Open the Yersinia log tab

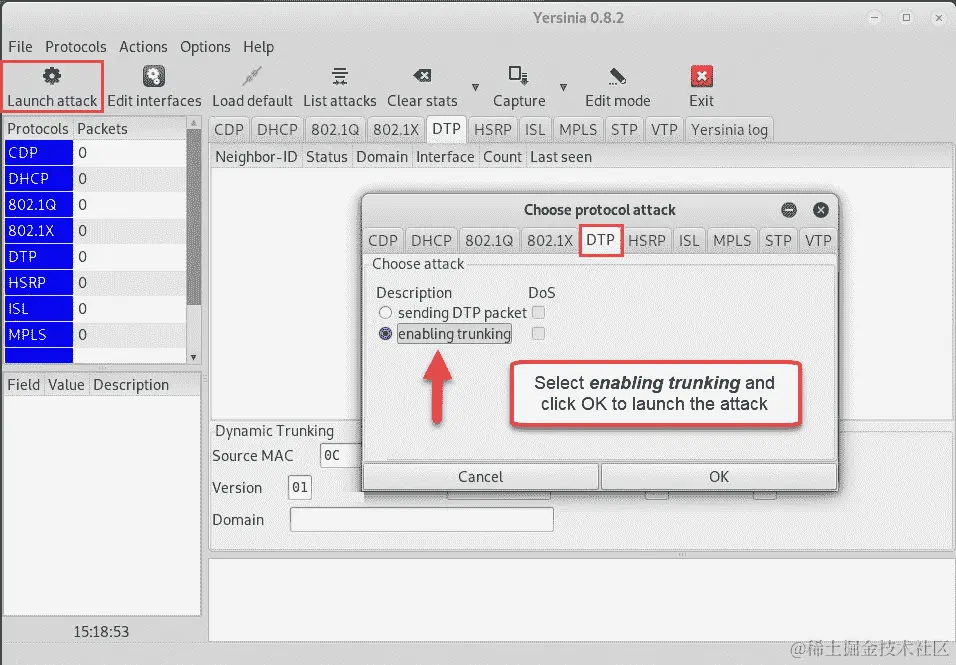coord(729,130)
